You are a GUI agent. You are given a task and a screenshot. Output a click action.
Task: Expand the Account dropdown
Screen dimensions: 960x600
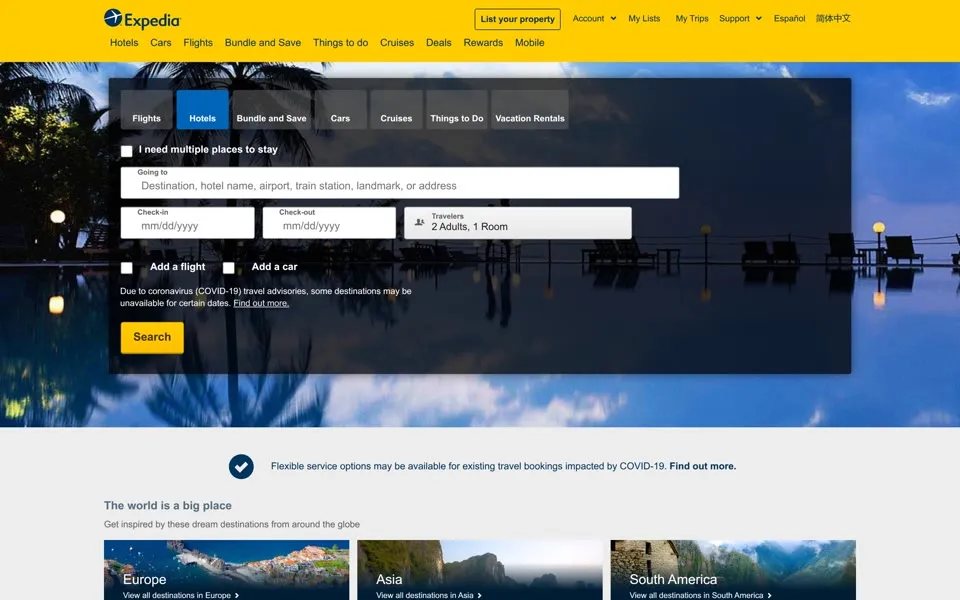[x=594, y=18]
